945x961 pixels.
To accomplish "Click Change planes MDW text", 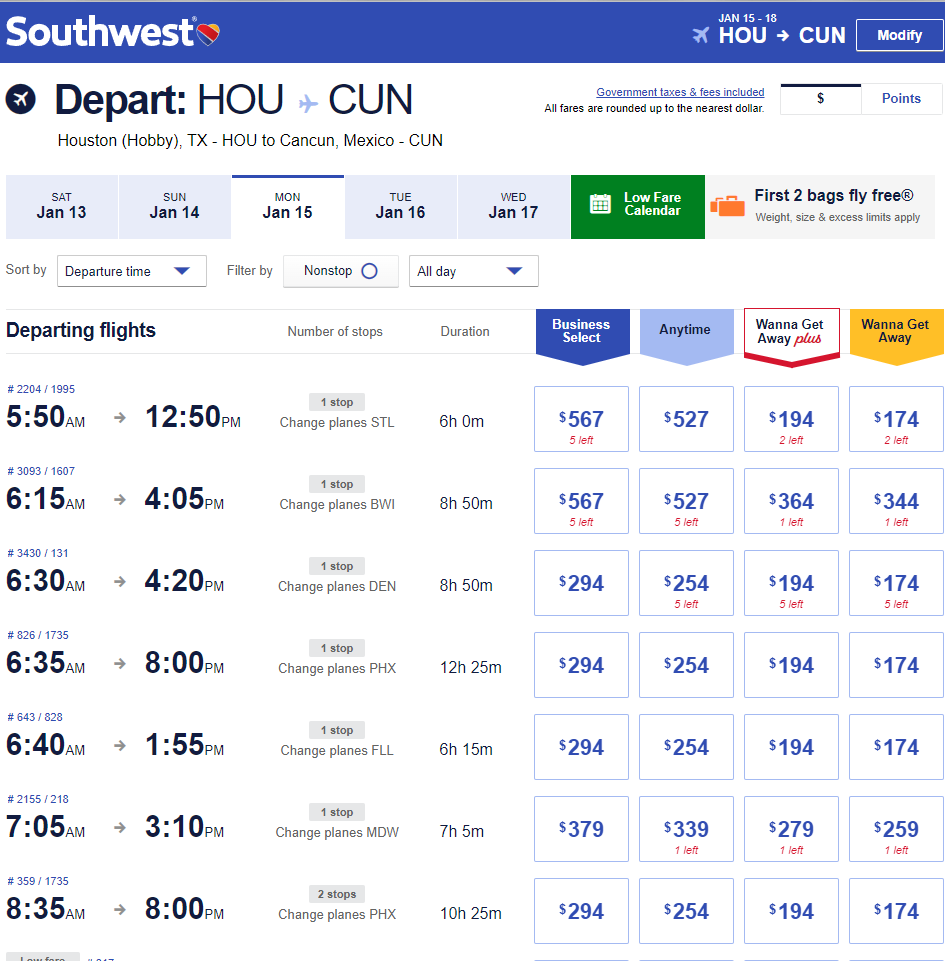I will 337,832.
